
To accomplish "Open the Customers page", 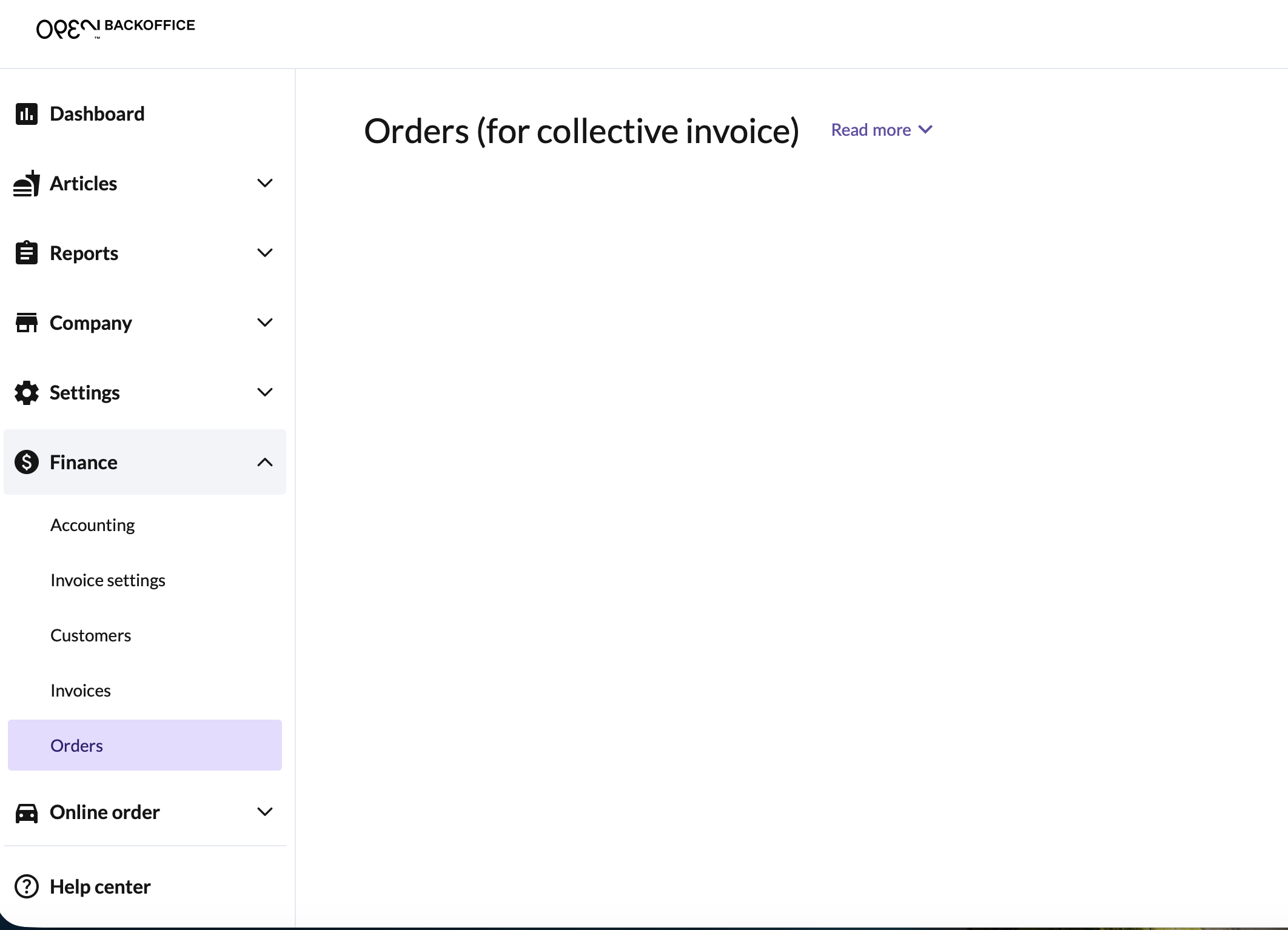I will (x=91, y=635).
